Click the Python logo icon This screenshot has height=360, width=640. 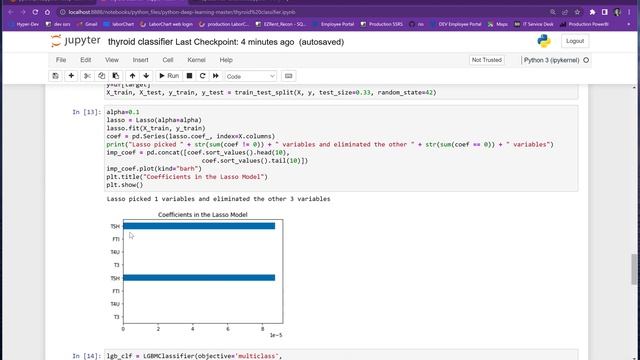click(544, 41)
